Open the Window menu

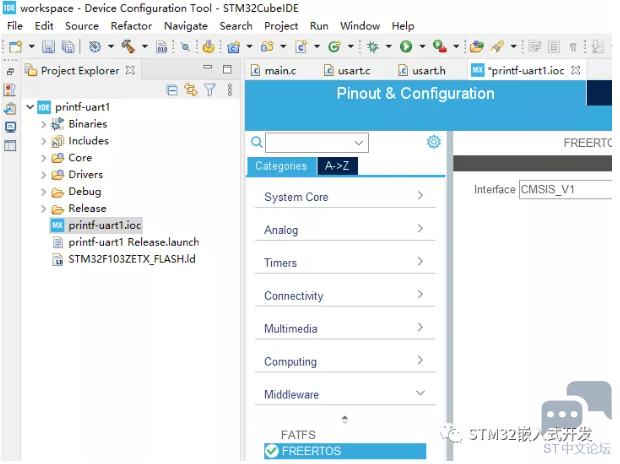[x=360, y=26]
